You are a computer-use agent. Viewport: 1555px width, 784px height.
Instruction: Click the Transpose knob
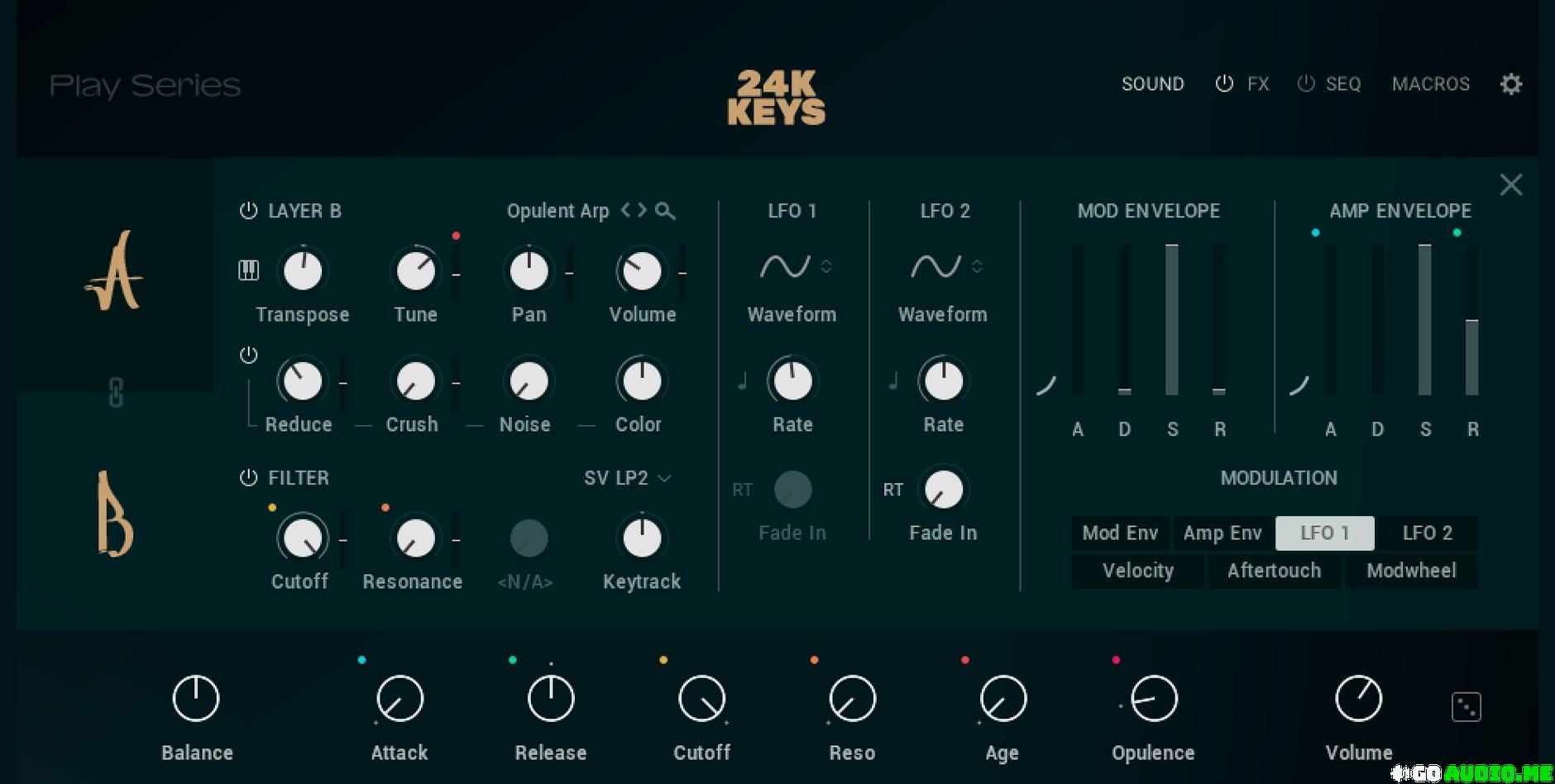pos(303,270)
